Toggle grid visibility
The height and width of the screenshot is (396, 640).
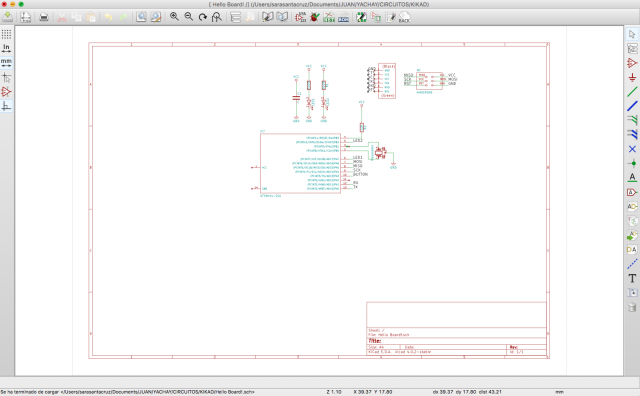(x=6, y=34)
